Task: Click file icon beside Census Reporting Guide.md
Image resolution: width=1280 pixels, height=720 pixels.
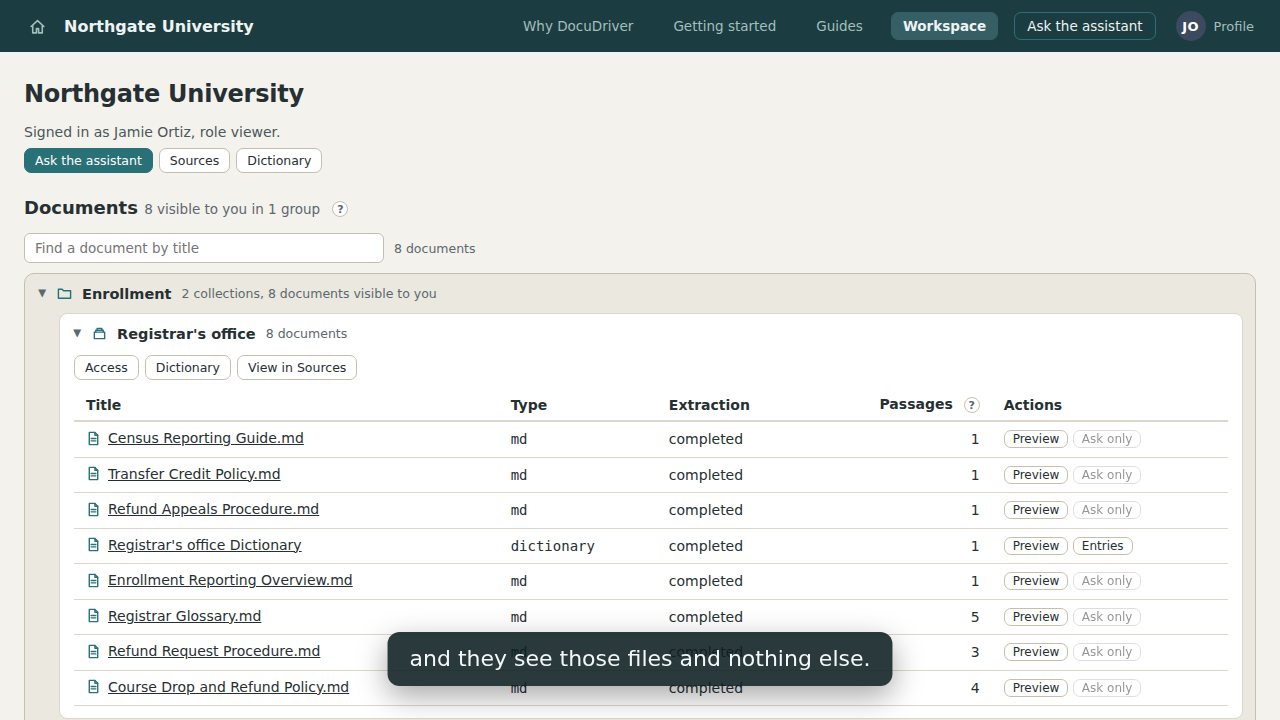Action: pos(94,439)
